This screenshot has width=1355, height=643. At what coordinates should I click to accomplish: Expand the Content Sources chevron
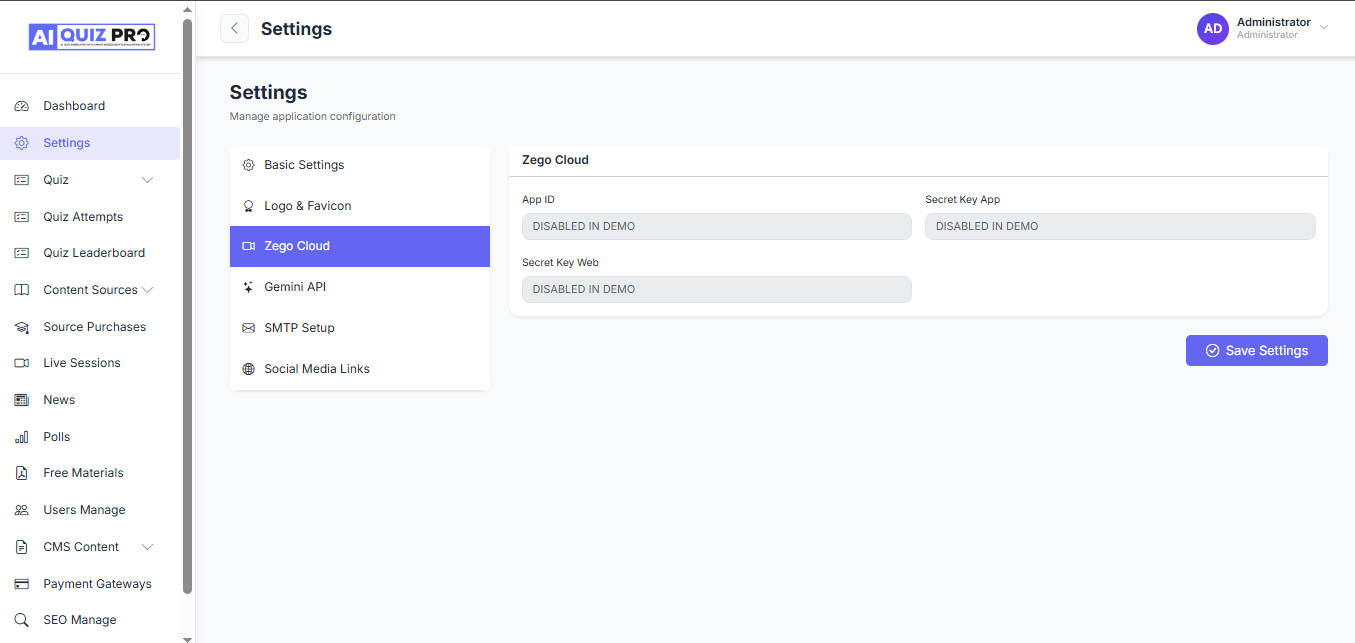[x=148, y=290]
